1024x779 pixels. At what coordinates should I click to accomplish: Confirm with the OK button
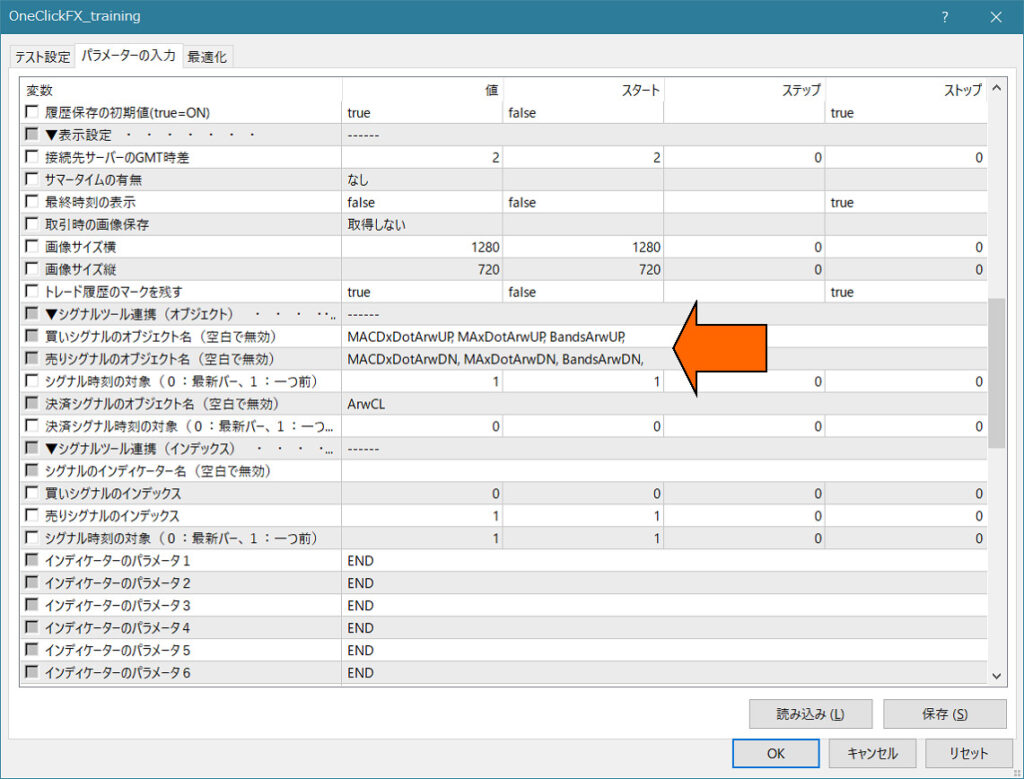(775, 753)
